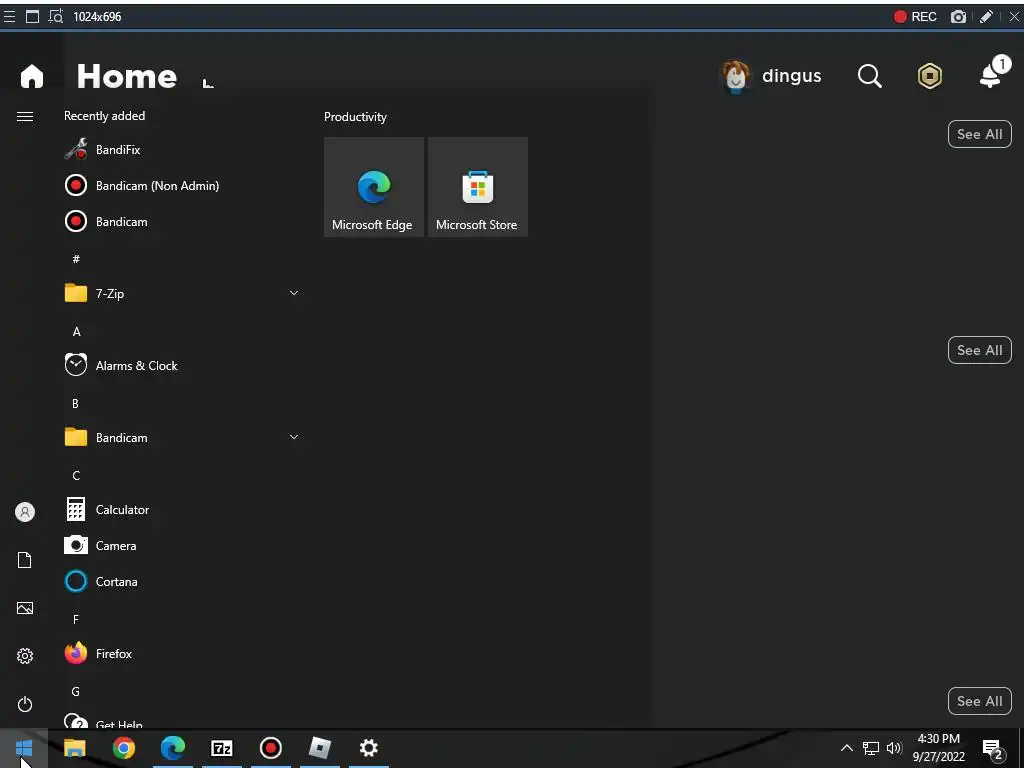Viewport: 1024px width, 768px height.
Task: Open the Roblox notifications bell
Action: tap(993, 73)
